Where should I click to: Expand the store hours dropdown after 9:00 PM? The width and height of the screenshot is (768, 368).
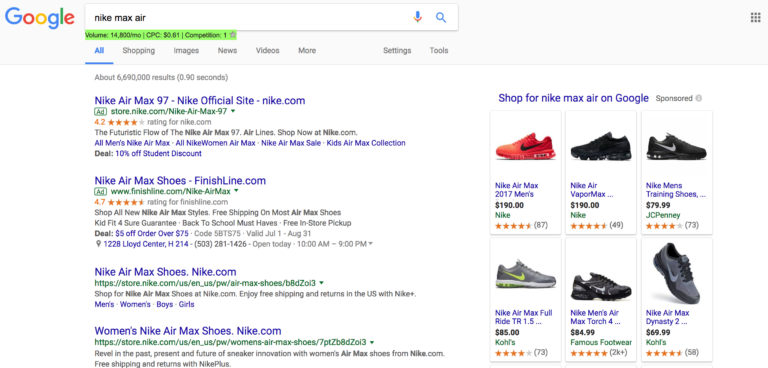pos(370,244)
